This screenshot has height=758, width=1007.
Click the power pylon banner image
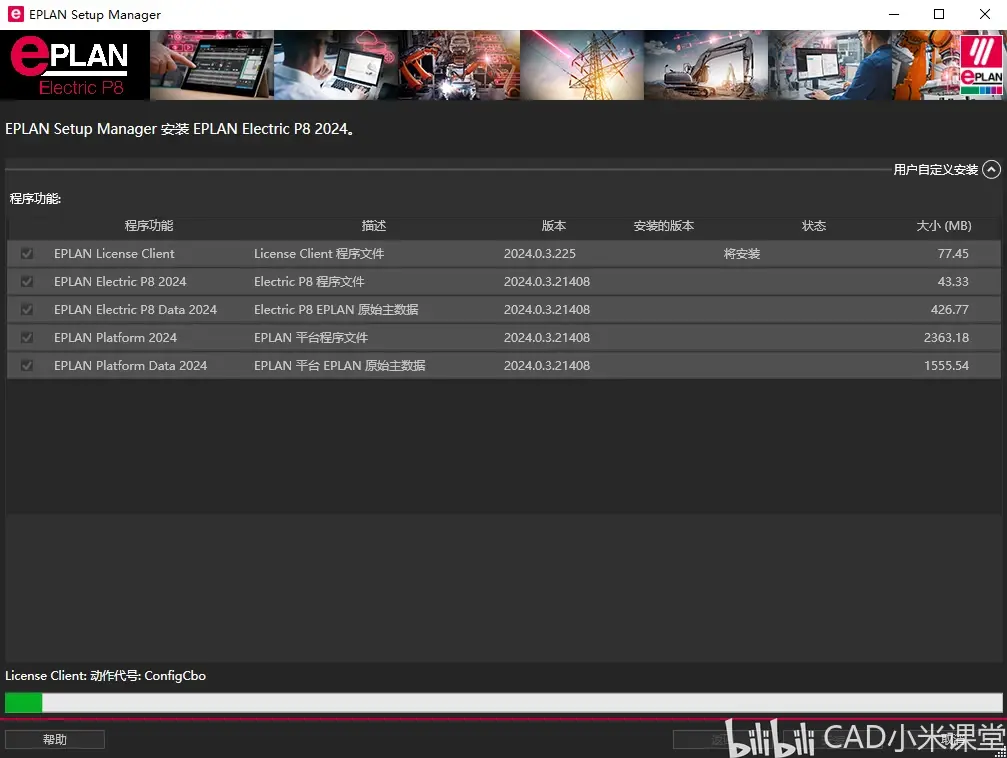[582, 65]
